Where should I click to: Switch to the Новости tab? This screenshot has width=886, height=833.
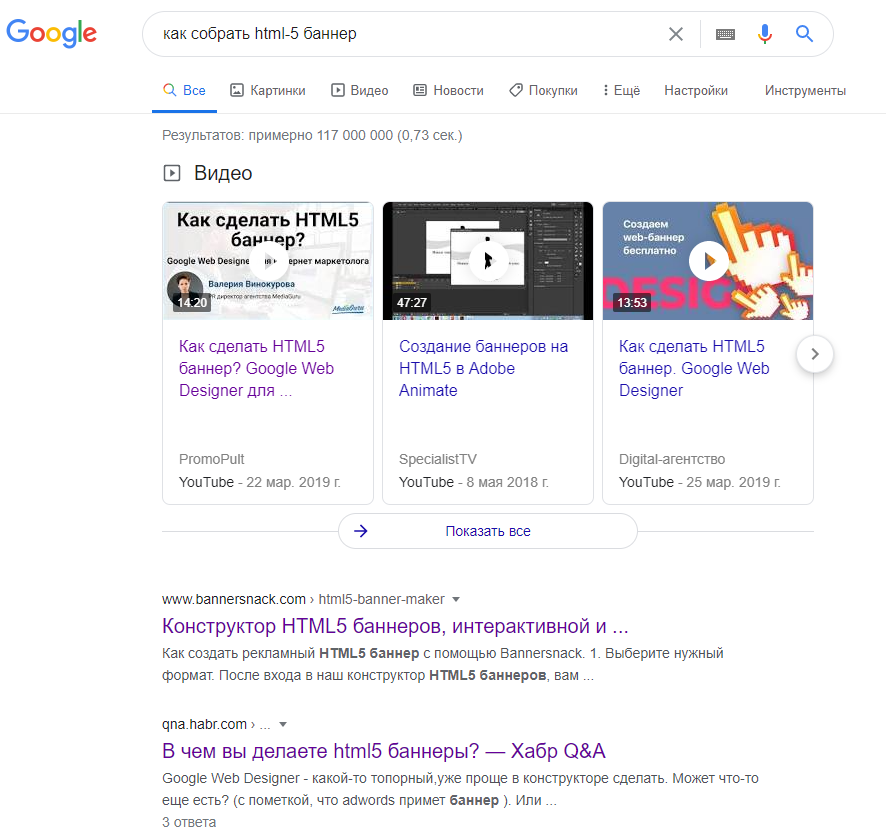[448, 90]
